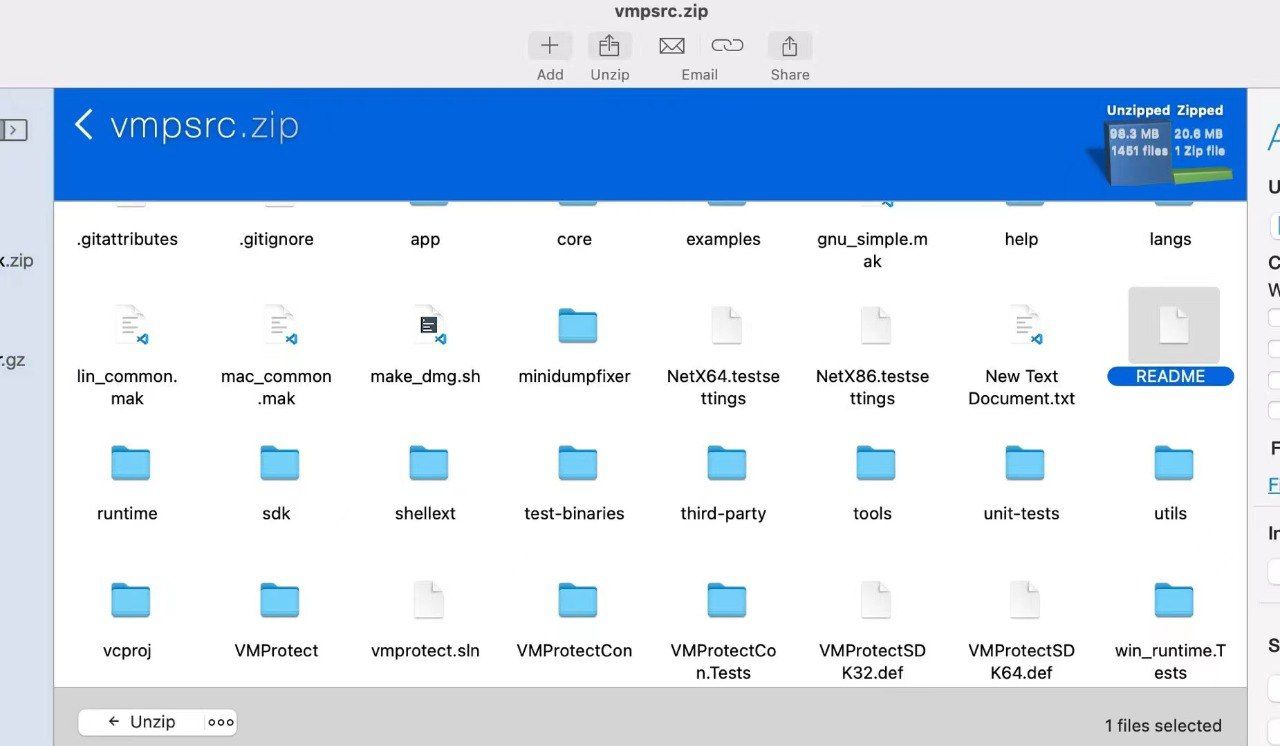Click the core folder name
The width and height of the screenshot is (1280, 746).
(574, 240)
